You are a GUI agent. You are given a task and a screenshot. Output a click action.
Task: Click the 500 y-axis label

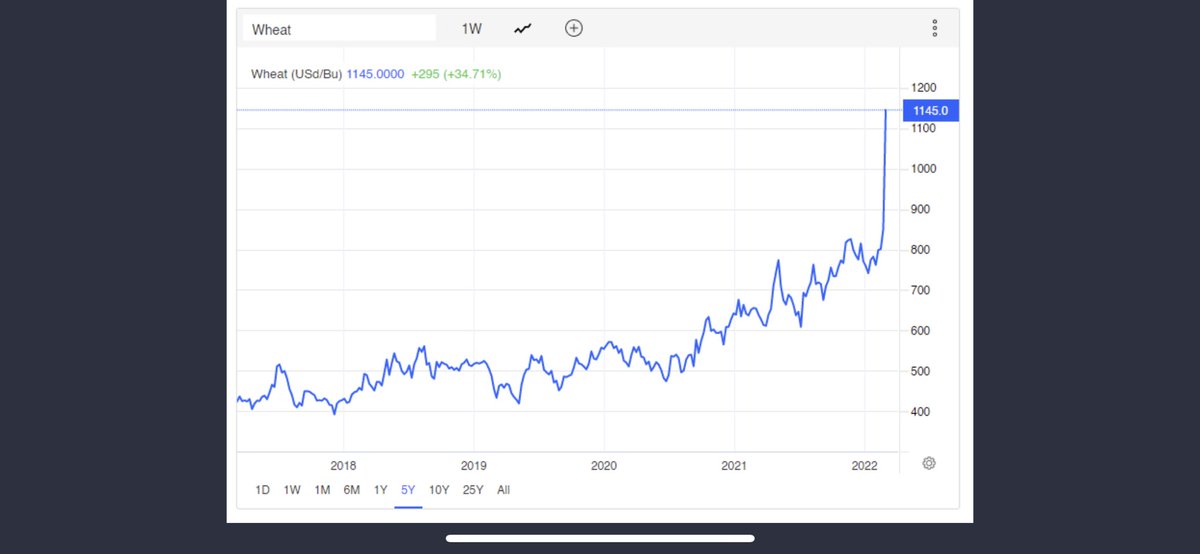(920, 372)
